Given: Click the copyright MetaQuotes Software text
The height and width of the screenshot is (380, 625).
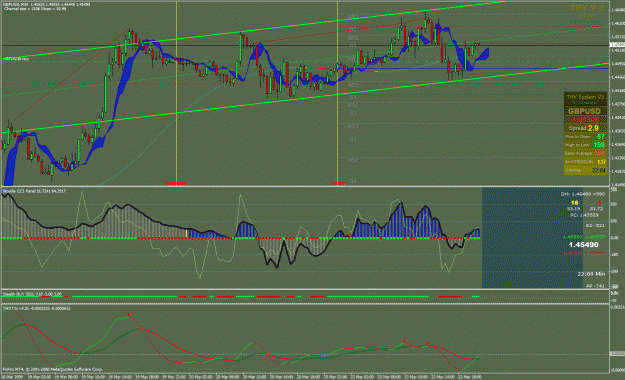Looking at the screenshot, I should (53, 369).
